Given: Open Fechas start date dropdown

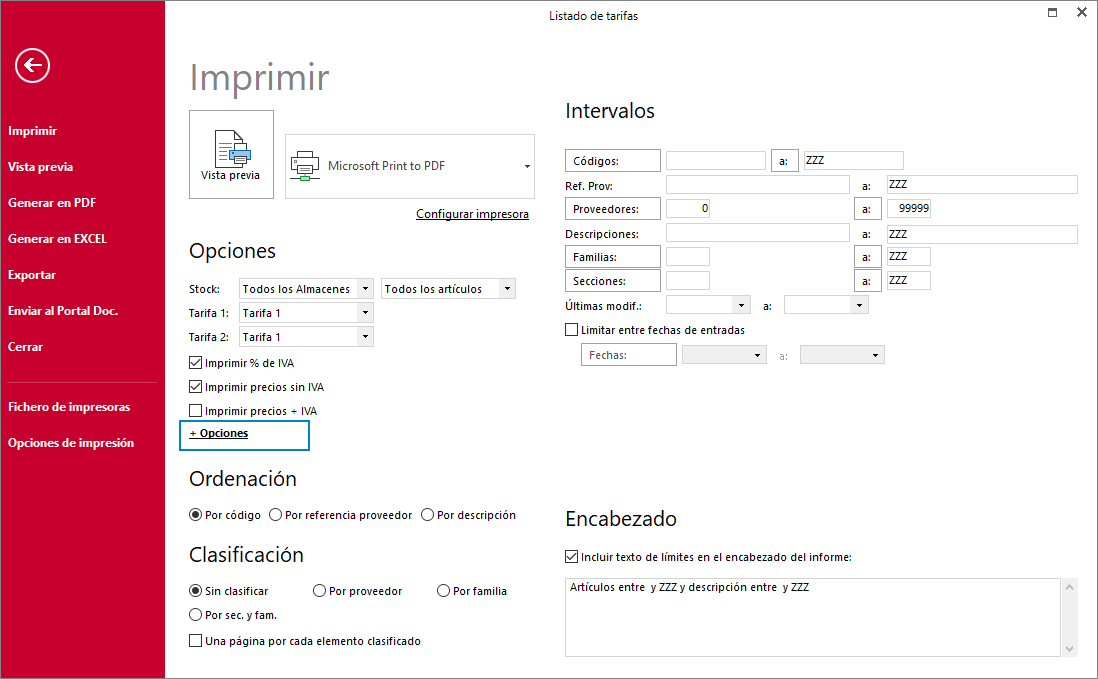Looking at the screenshot, I should tap(758, 356).
